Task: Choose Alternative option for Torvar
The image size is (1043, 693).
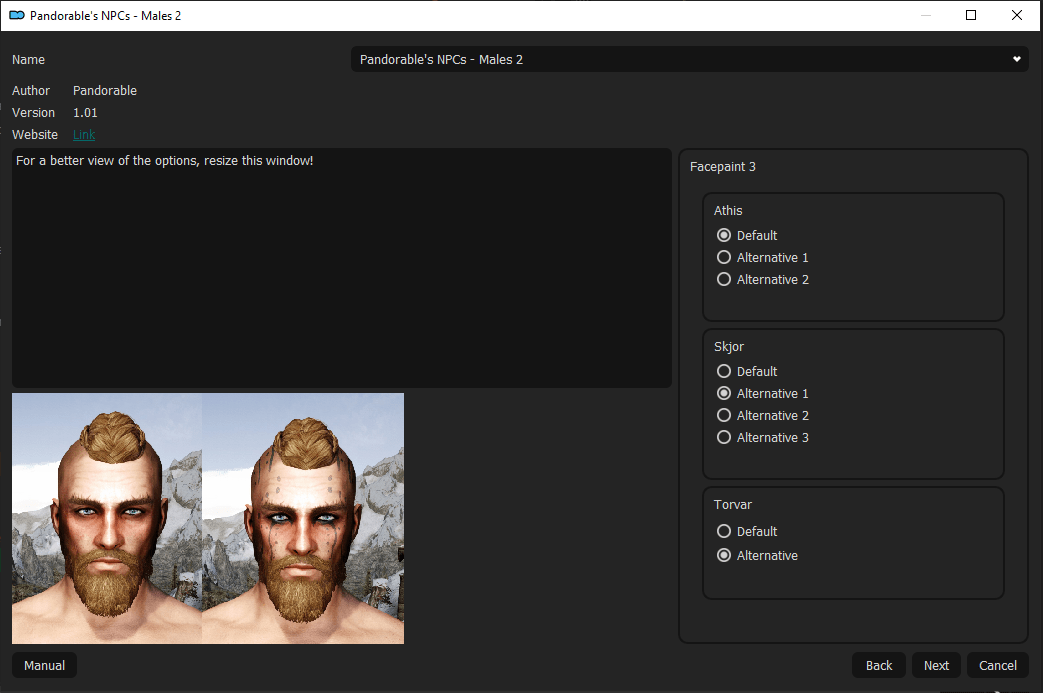Action: pyautogui.click(x=757, y=555)
